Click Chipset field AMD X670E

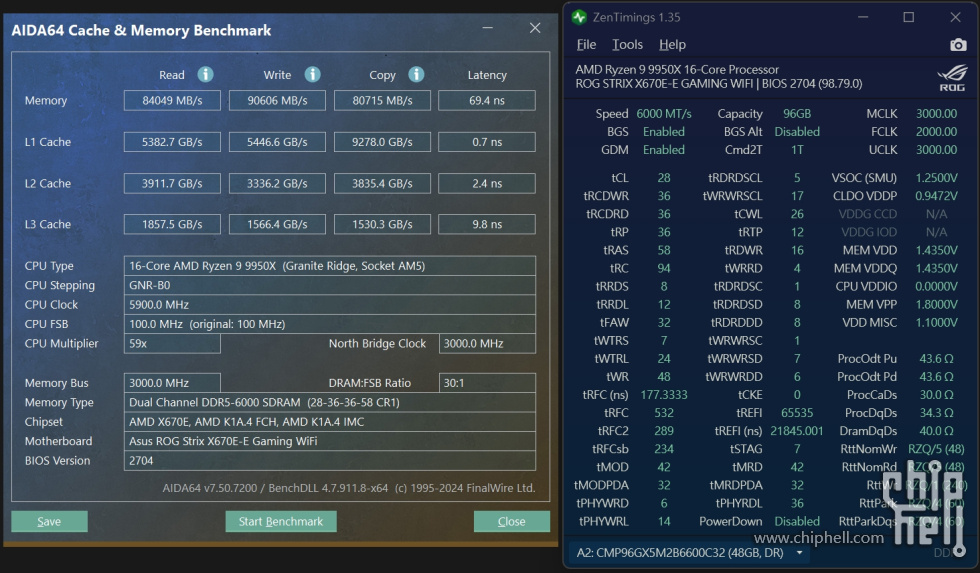[329, 422]
